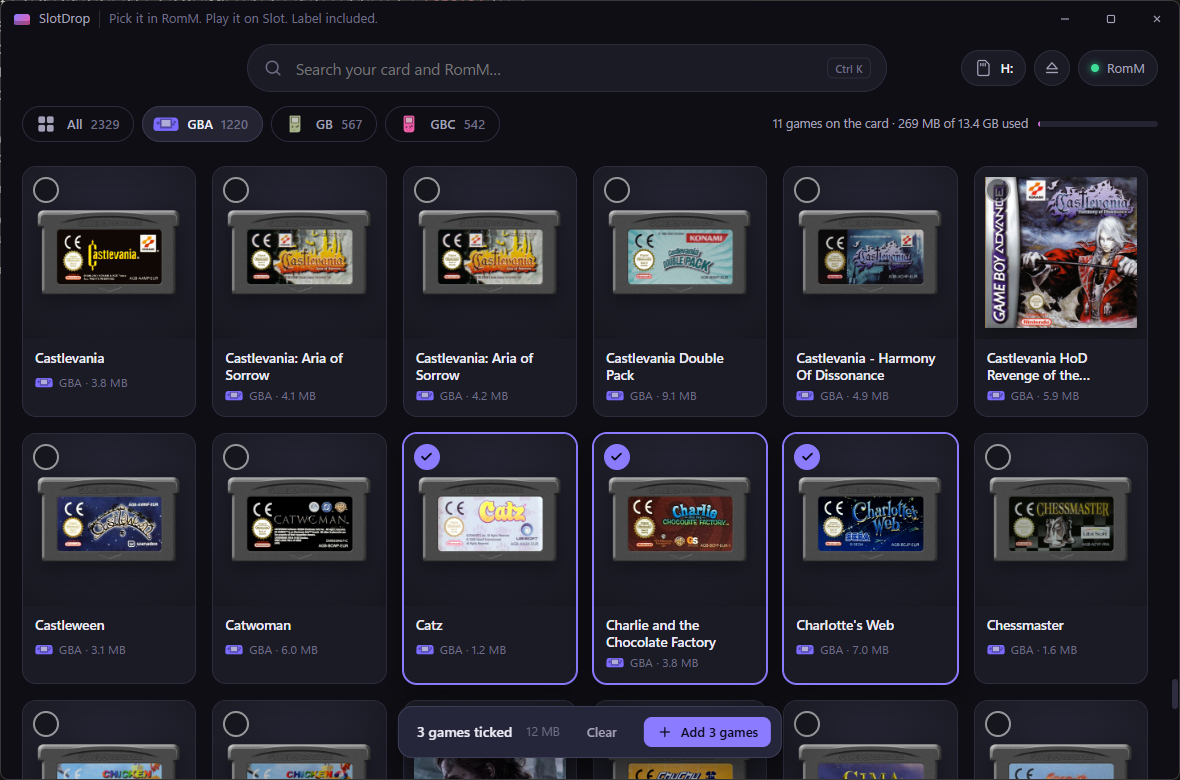Click the Ctrl K shortcut badge
The width and height of the screenshot is (1180, 780).
(849, 69)
